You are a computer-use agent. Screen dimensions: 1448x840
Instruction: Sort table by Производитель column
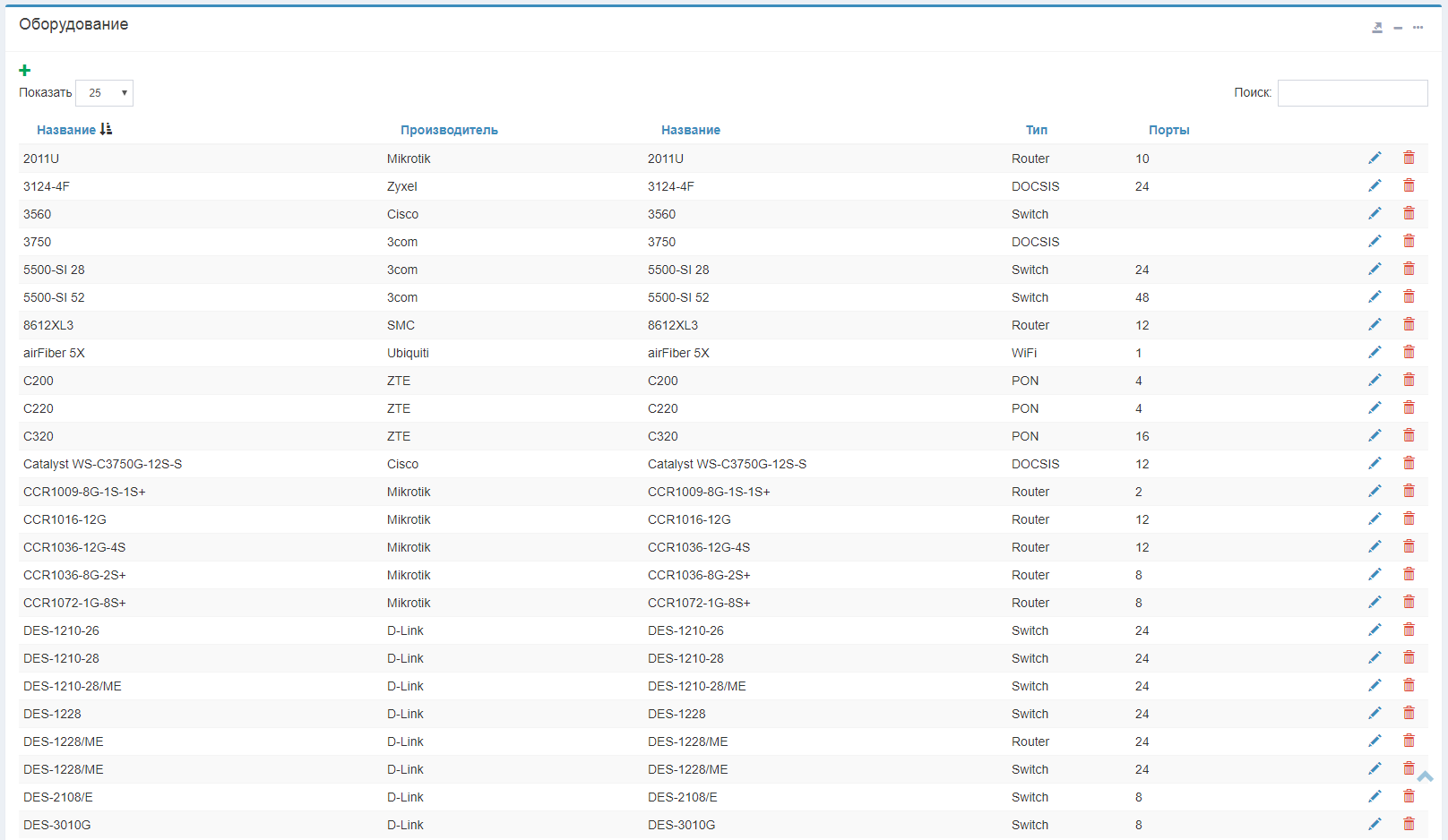[449, 130]
